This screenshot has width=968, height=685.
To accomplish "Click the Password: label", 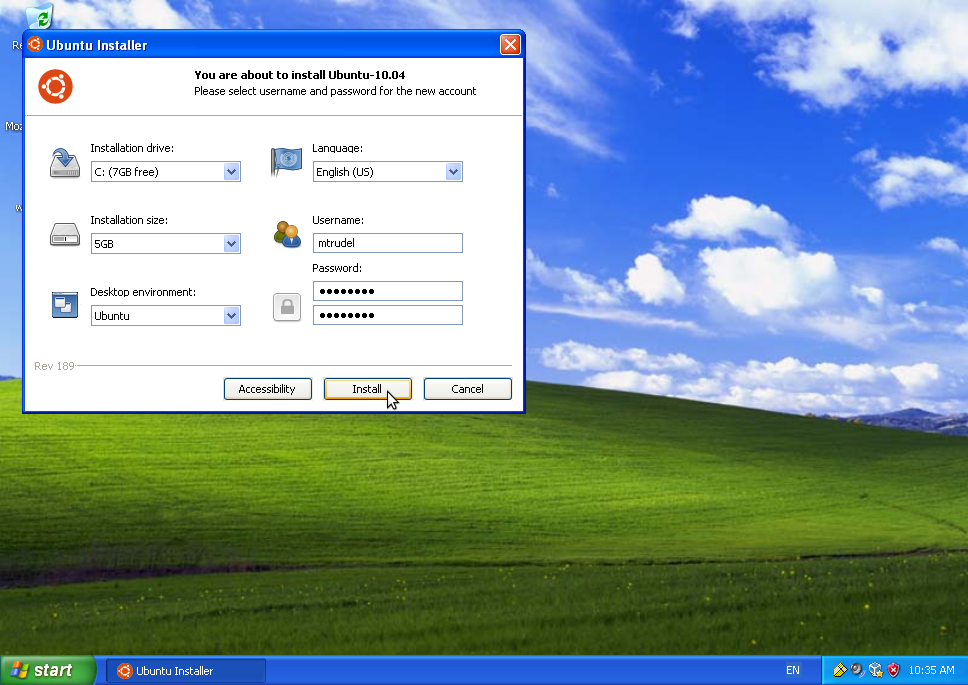I will [x=337, y=268].
